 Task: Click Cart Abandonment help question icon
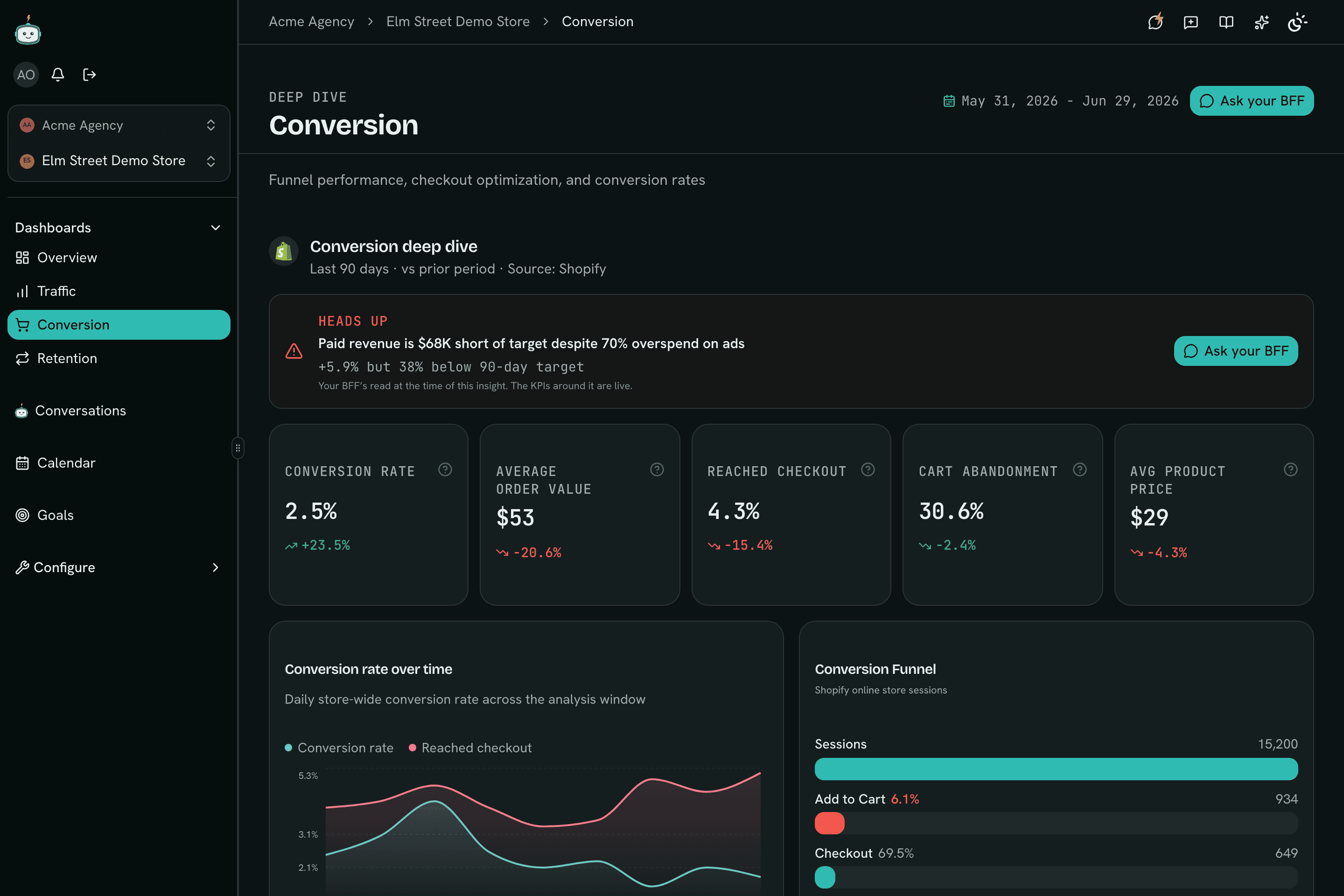tap(1079, 470)
